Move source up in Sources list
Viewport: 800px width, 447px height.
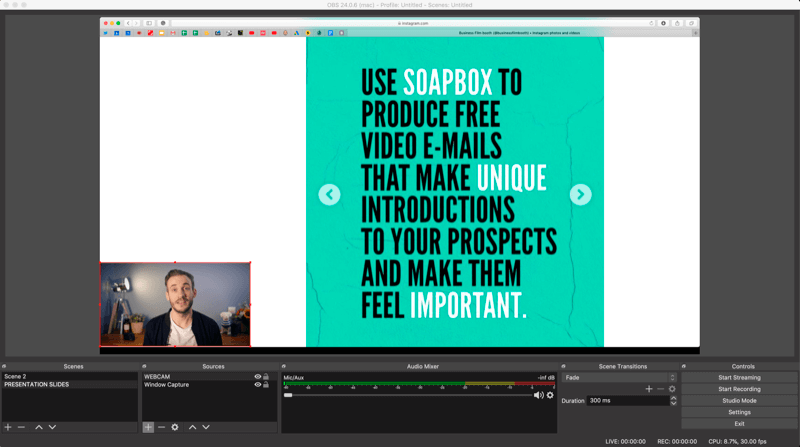(192, 427)
